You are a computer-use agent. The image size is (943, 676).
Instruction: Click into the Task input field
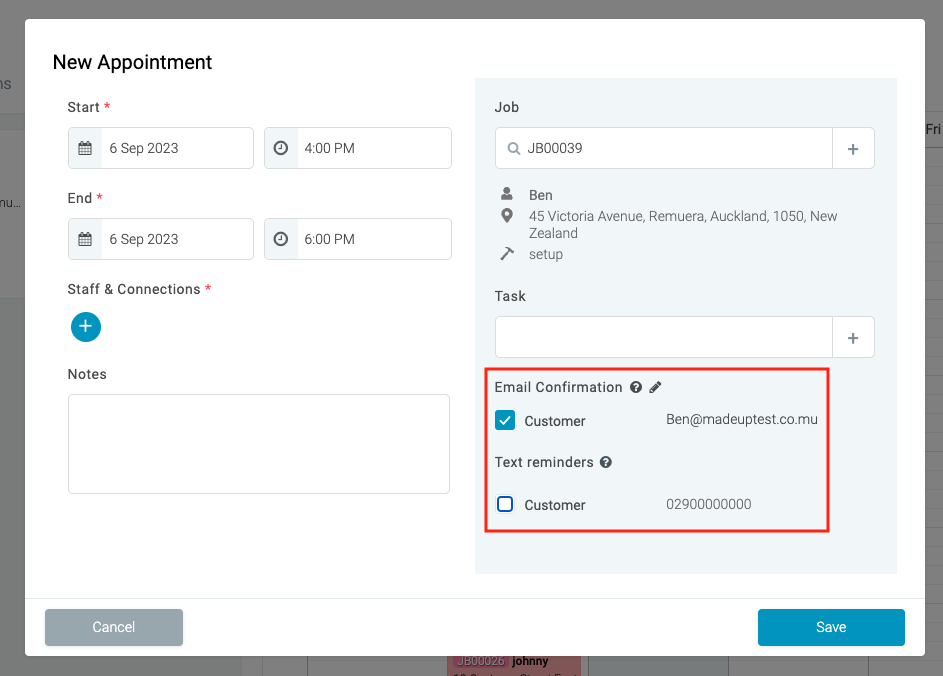[663, 337]
